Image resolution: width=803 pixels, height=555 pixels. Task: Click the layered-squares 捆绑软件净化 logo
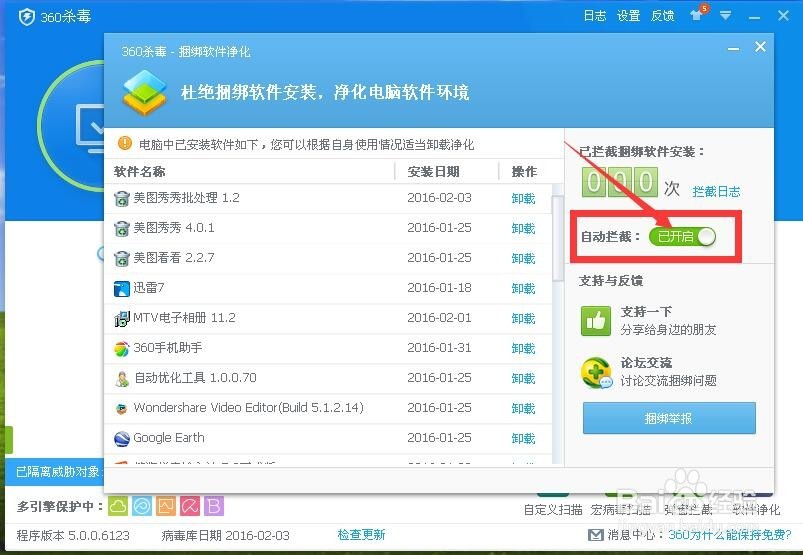[145, 93]
